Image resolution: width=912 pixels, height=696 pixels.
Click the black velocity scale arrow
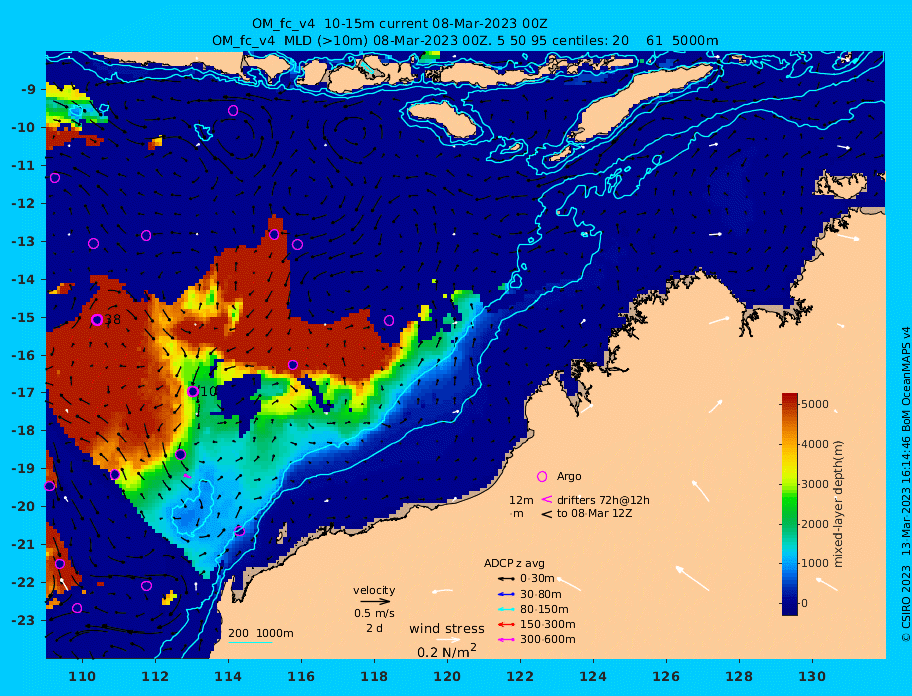(375, 602)
